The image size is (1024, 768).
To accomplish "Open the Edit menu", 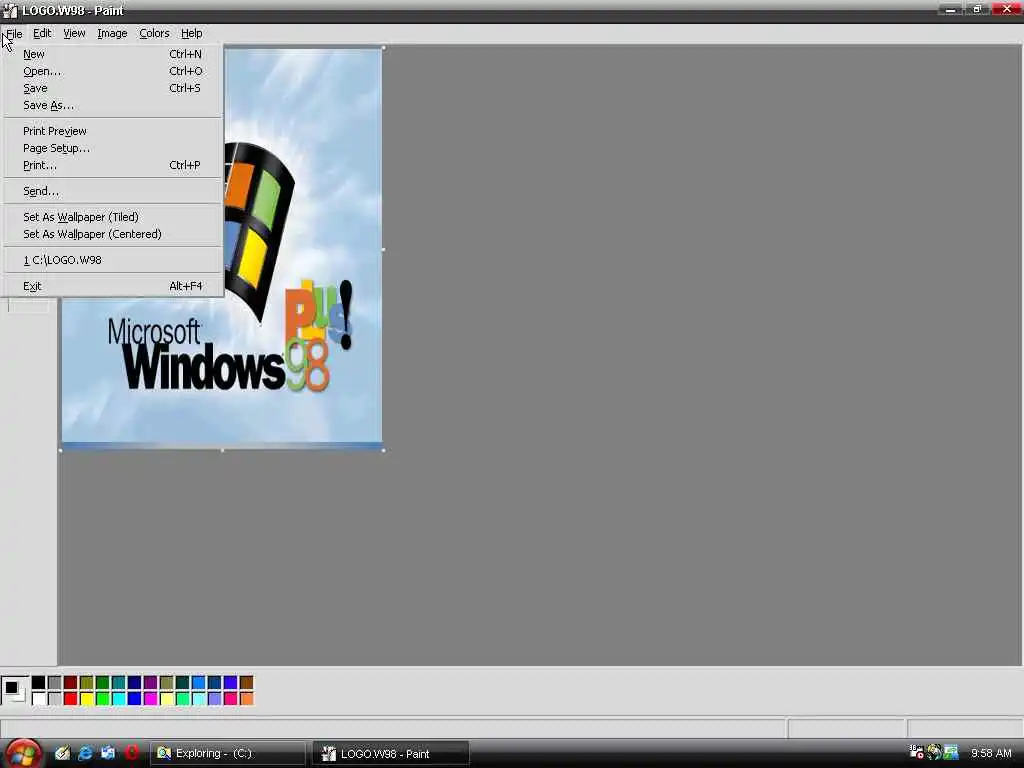I will [x=42, y=33].
